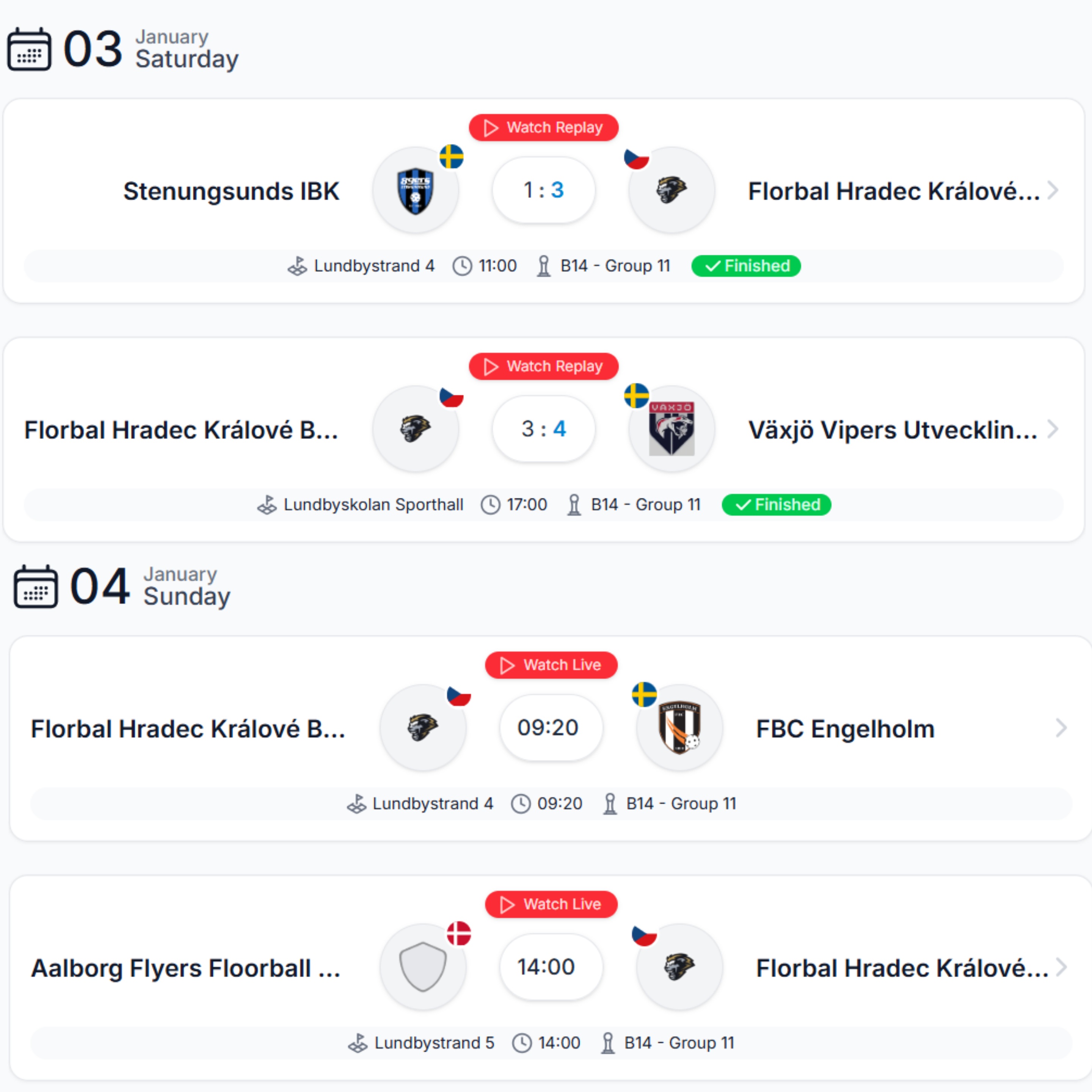1092x1092 pixels.
Task: Expand the Aalborg Flyers match details arrow
Action: [1061, 967]
